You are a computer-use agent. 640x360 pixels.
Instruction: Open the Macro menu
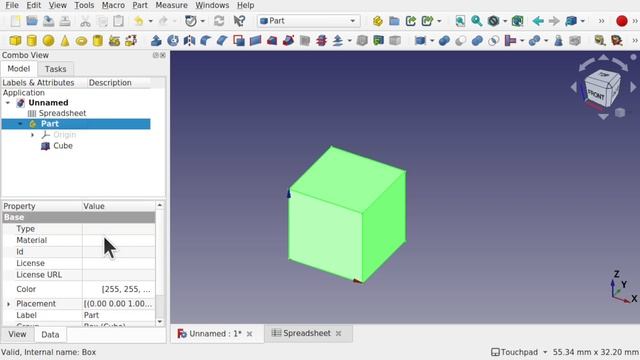pyautogui.click(x=113, y=5)
